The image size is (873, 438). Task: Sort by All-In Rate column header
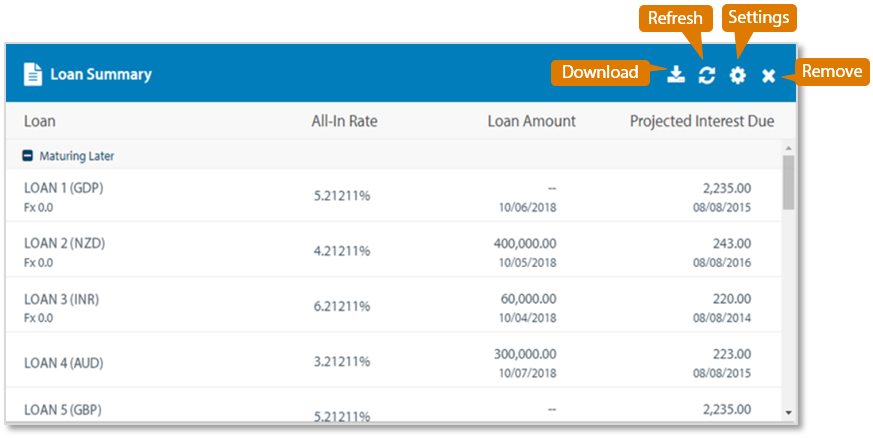pyautogui.click(x=344, y=121)
